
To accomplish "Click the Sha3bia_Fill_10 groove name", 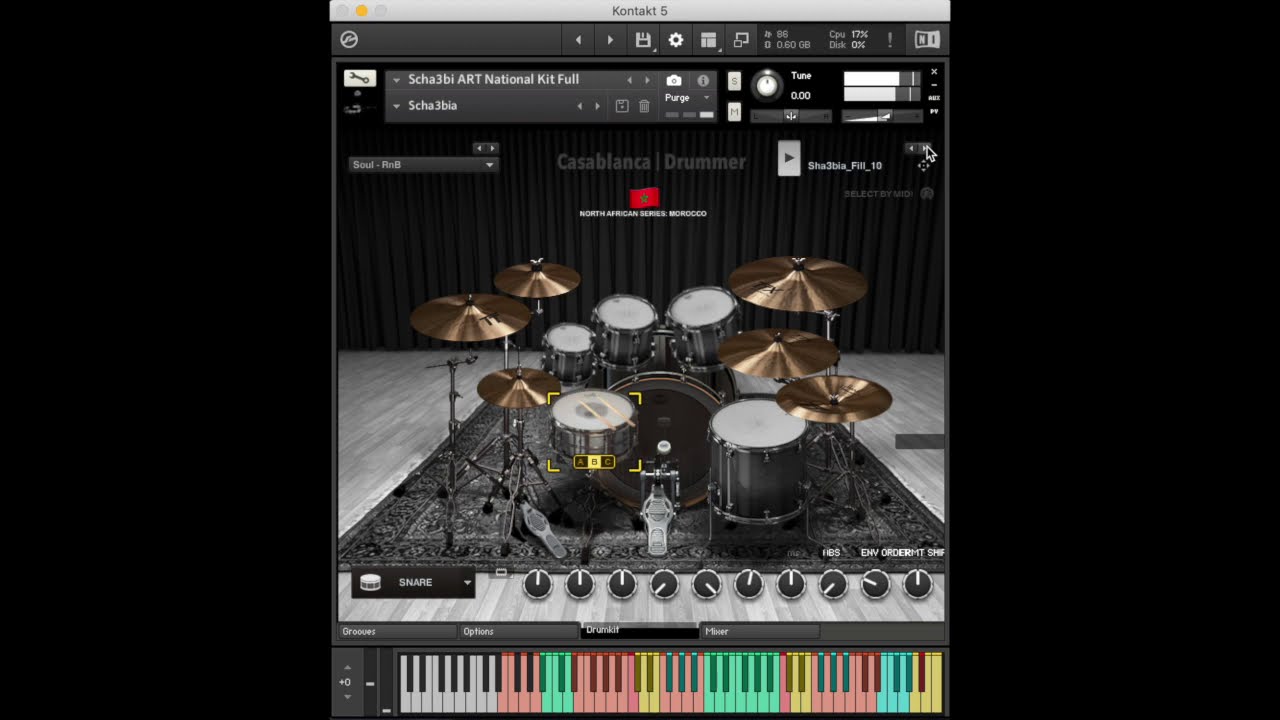I will coord(845,166).
